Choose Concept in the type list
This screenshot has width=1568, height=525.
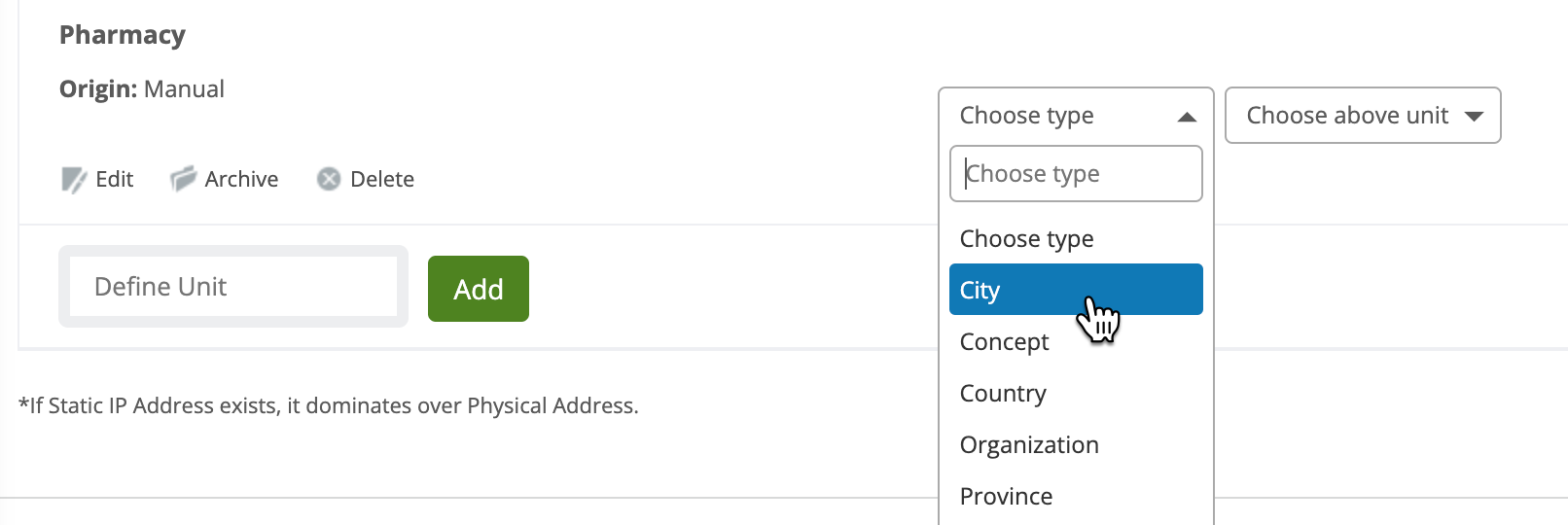pyautogui.click(x=1005, y=342)
